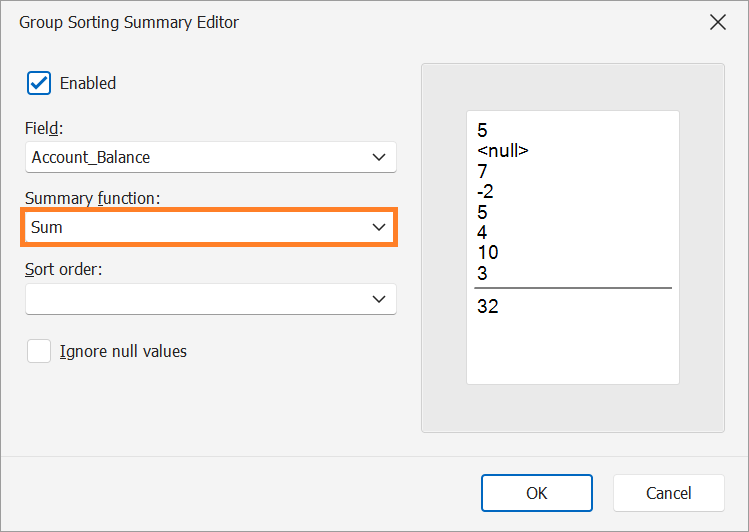Confirm the settings with the OK button
Image resolution: width=749 pixels, height=532 pixels.
click(x=537, y=493)
